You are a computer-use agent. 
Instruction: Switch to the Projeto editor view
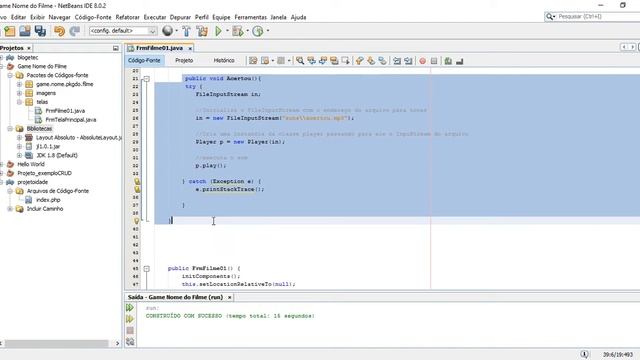[184, 60]
